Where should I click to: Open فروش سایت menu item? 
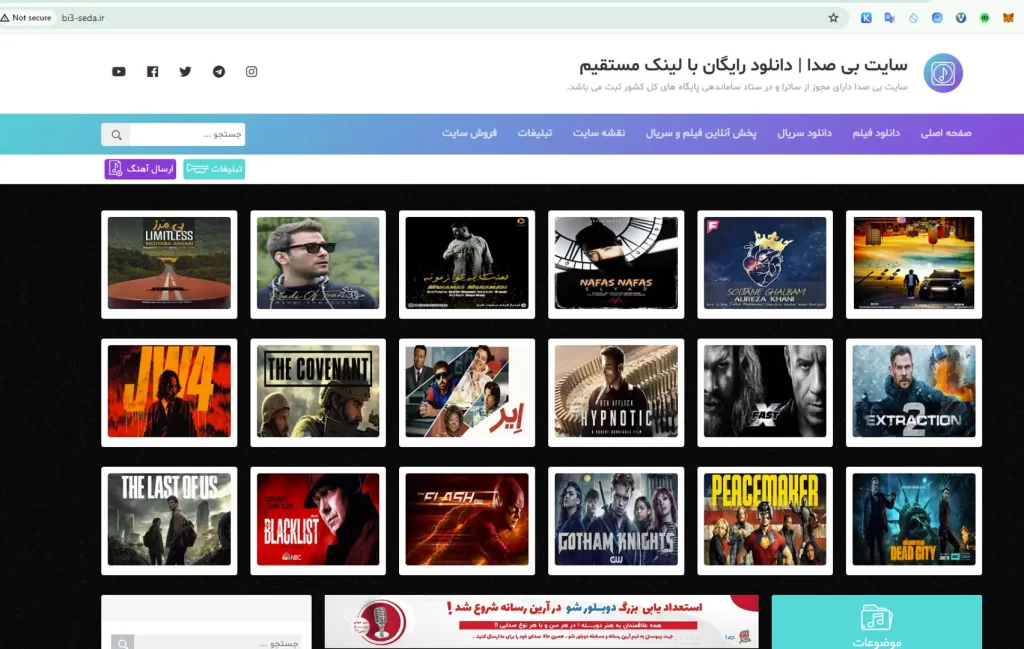(469, 133)
